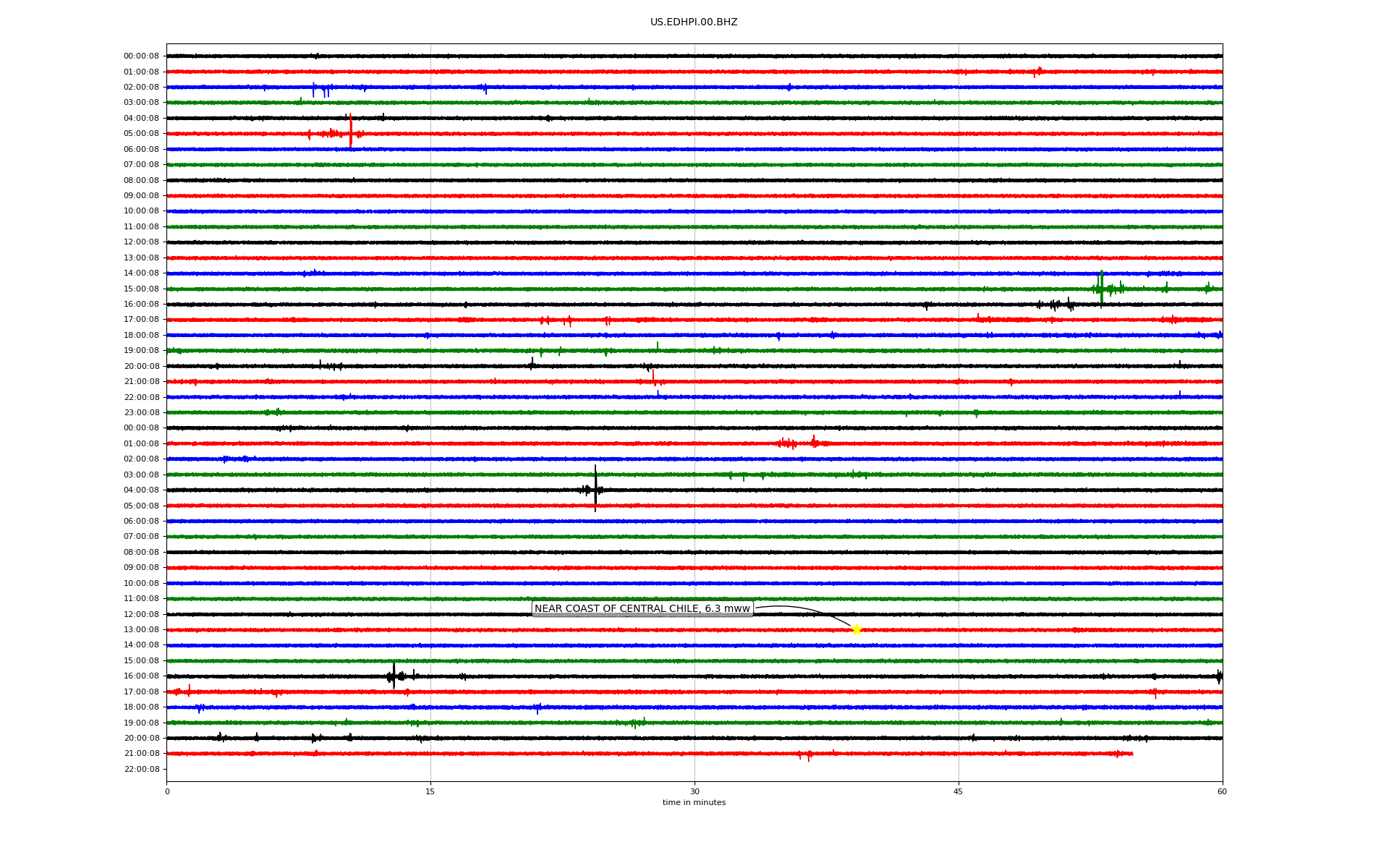Click the NEAR COAST OF CENTRAL CHILE annotation box
Screen dimensions: 1389x868
tap(642, 609)
